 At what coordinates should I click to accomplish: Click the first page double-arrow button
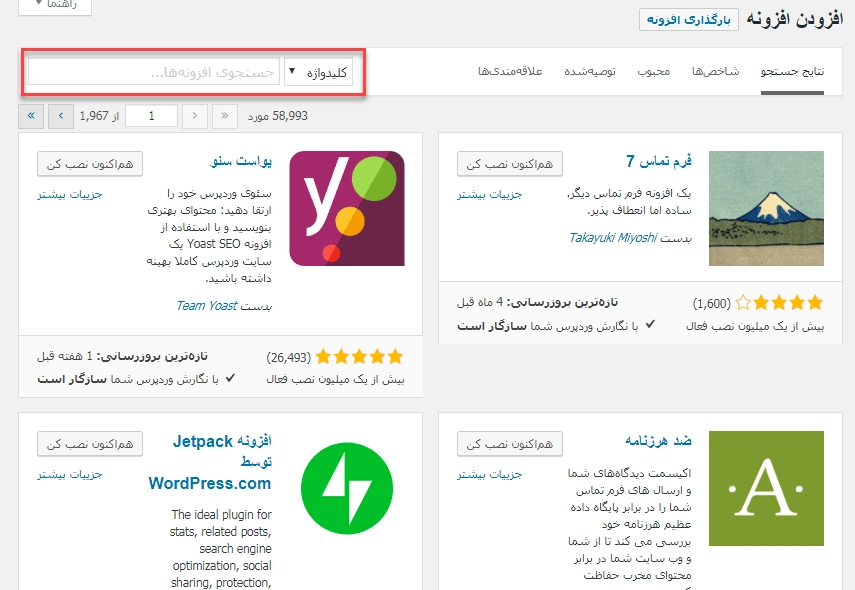coord(225,116)
